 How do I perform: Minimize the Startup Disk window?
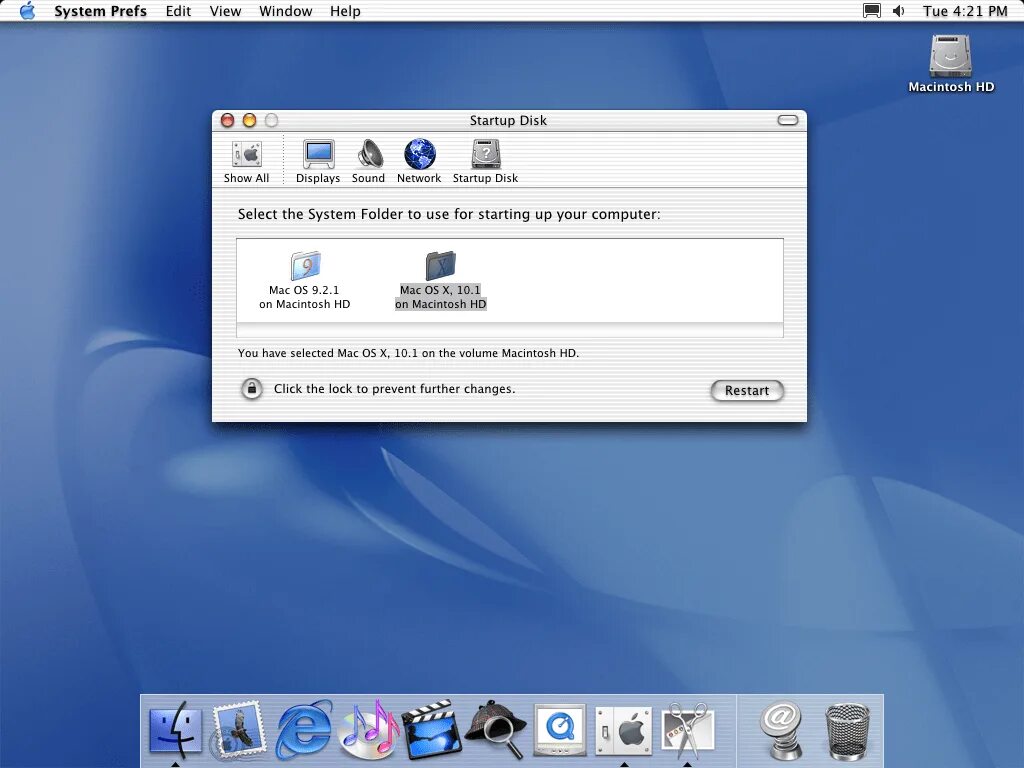(249, 120)
